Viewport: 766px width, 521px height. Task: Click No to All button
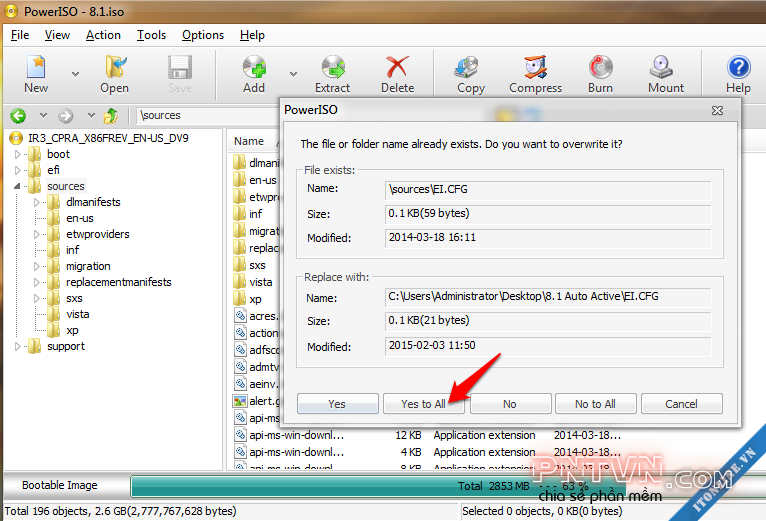pyautogui.click(x=596, y=404)
